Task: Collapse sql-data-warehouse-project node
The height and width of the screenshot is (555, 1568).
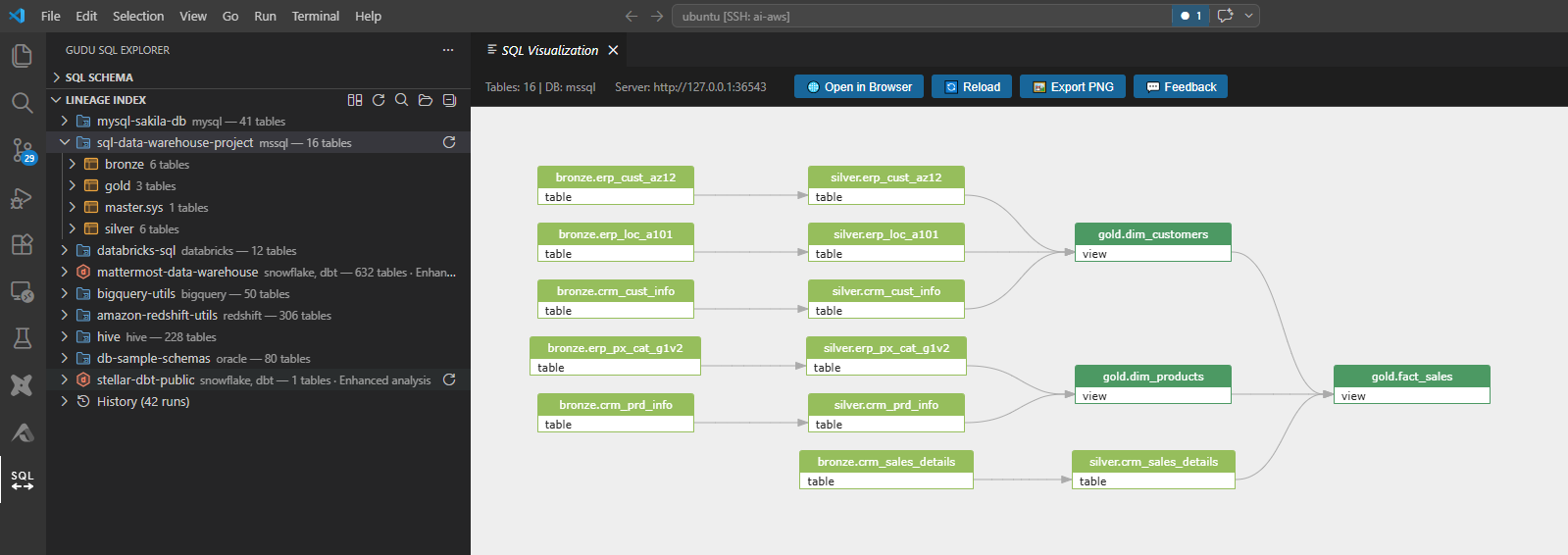Action: tap(65, 142)
